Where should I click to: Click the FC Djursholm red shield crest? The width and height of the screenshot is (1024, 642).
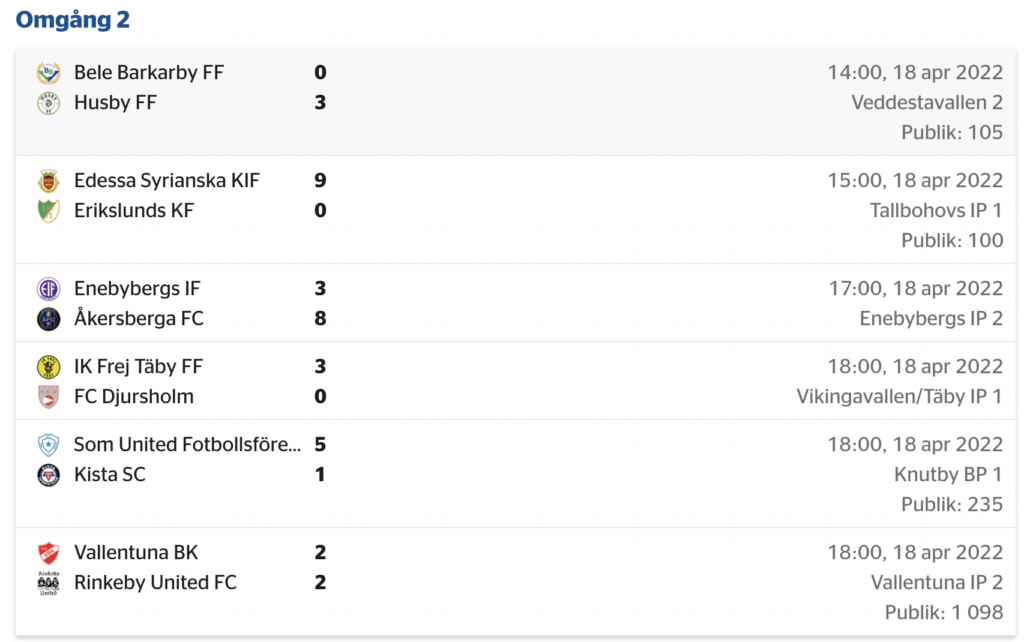(48, 396)
